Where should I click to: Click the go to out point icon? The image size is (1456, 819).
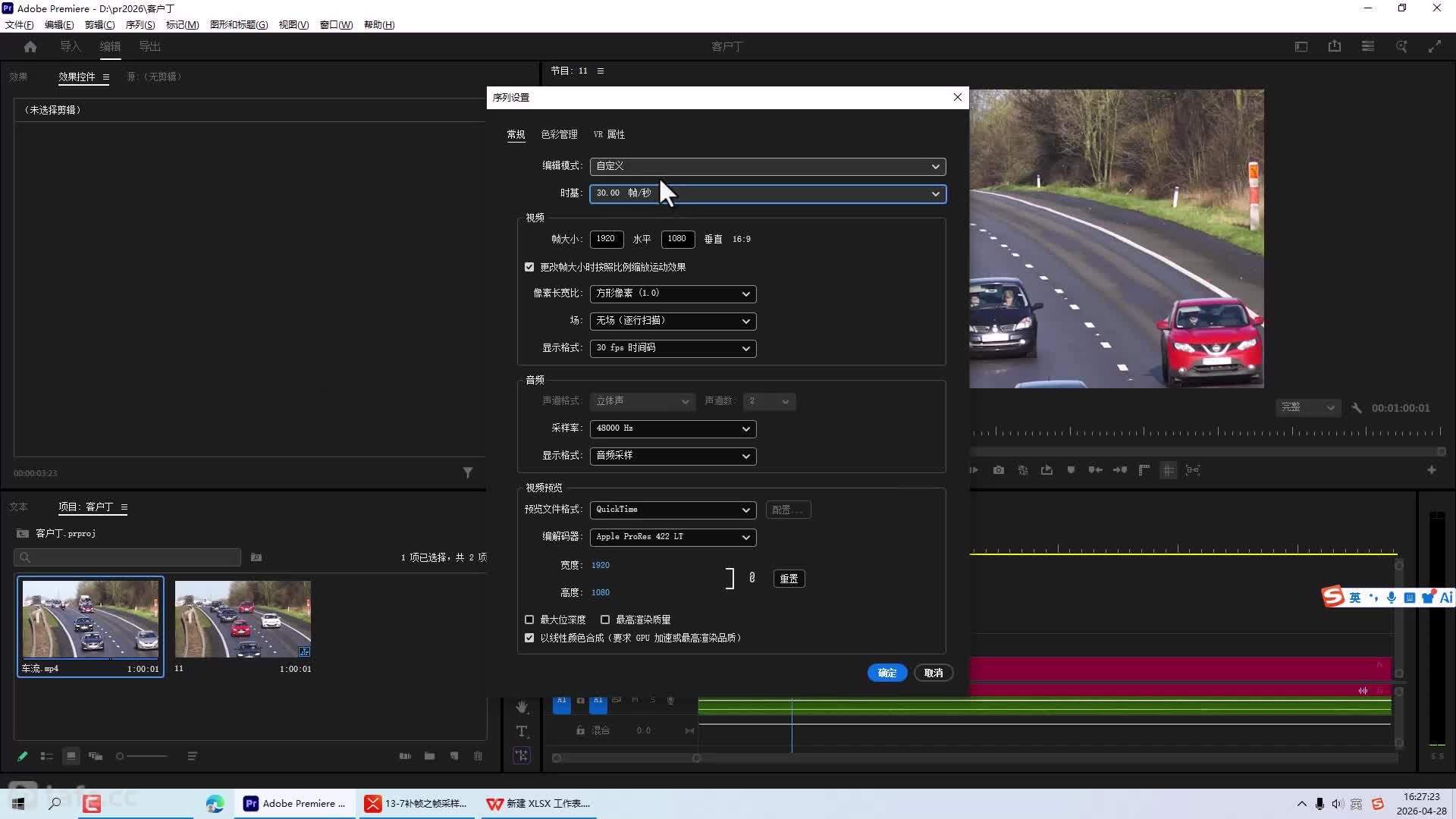tap(1120, 470)
